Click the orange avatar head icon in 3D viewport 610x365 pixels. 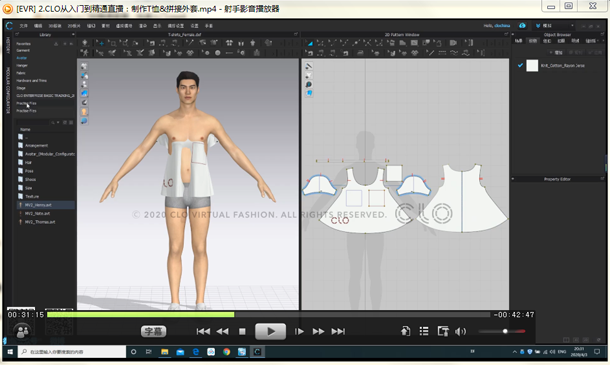click(84, 112)
